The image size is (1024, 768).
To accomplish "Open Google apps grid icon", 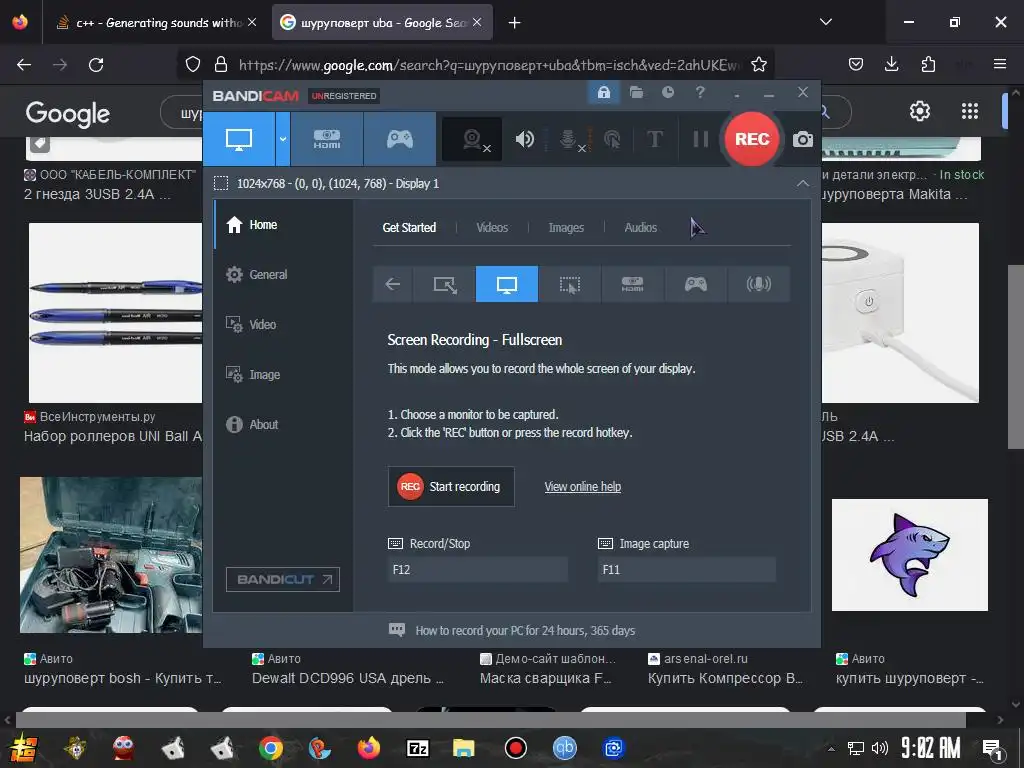I will pos(970,111).
